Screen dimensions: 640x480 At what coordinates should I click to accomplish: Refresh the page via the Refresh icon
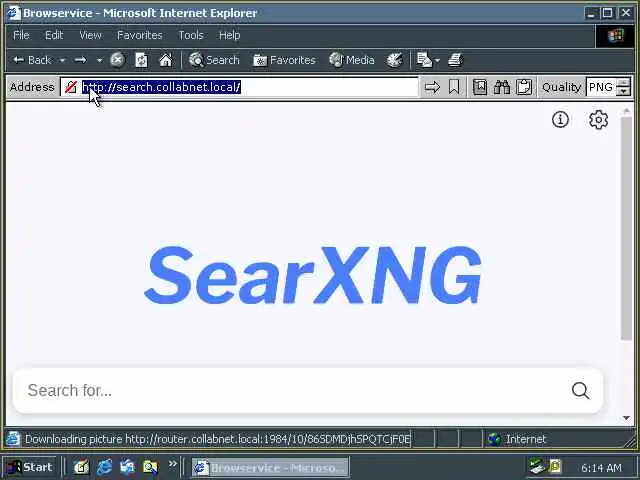coord(141,60)
